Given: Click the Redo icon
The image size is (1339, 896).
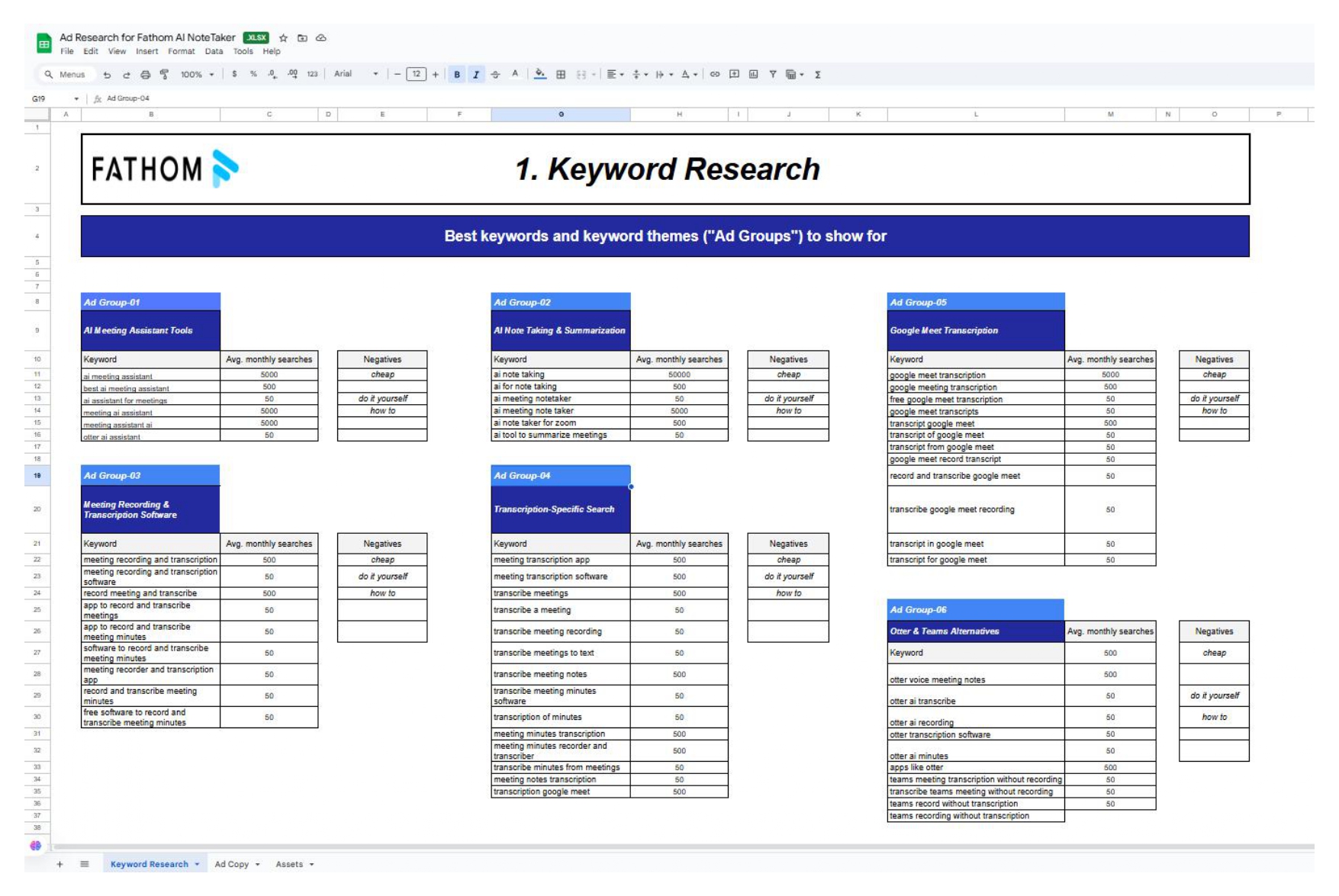Looking at the screenshot, I should [126, 75].
